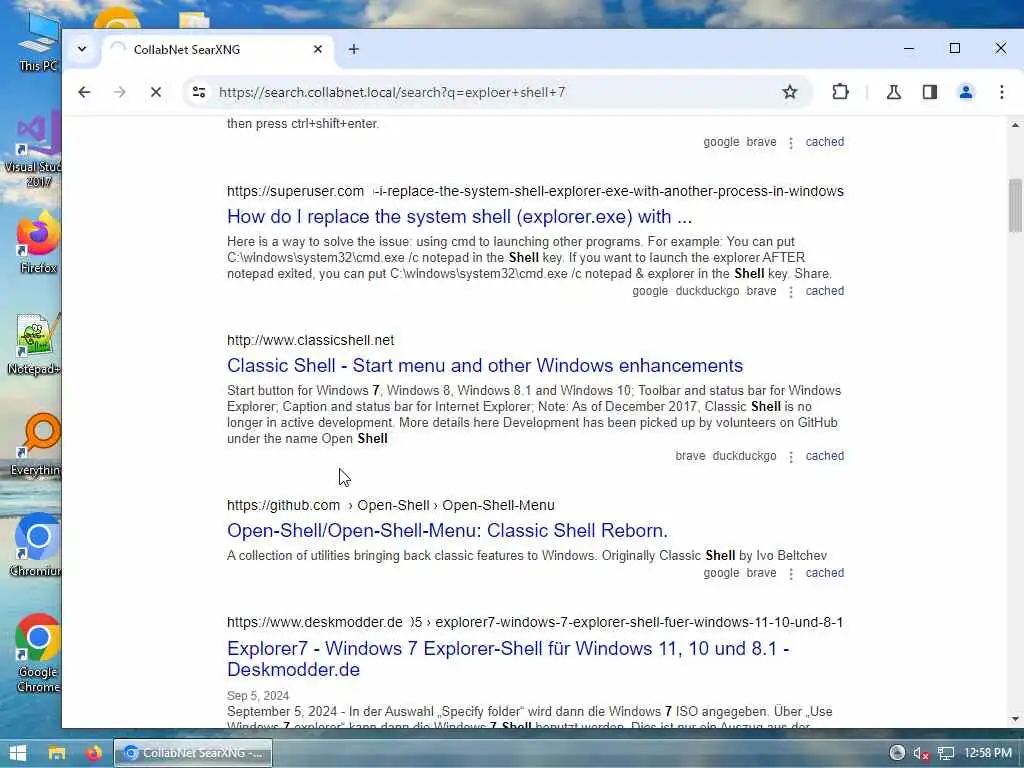Click the round tray icon left of volume

pyautogui.click(x=897, y=752)
